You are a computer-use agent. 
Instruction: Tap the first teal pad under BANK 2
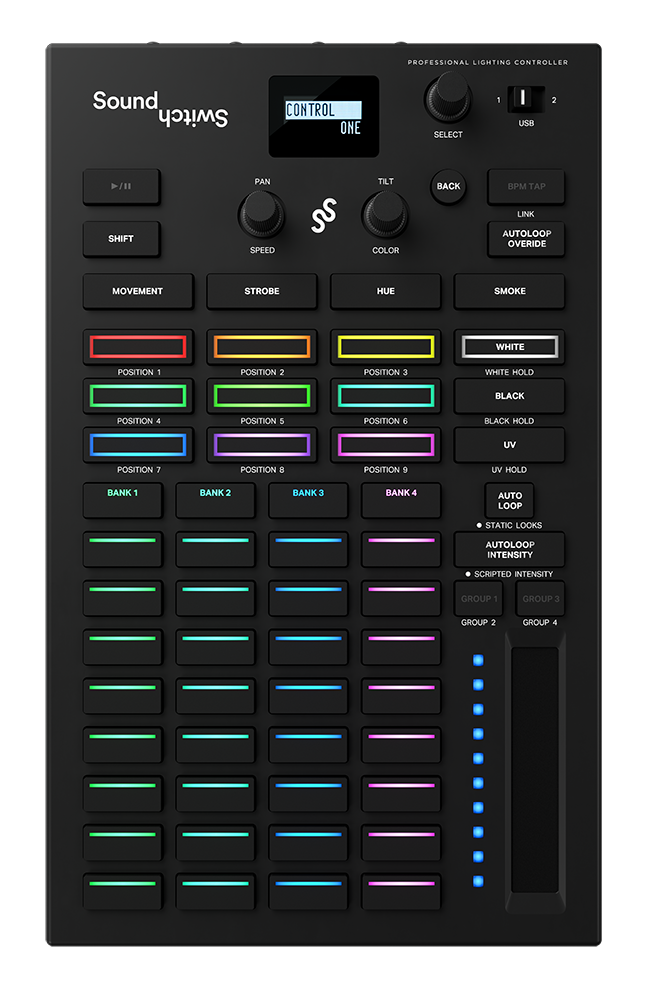pos(215,550)
